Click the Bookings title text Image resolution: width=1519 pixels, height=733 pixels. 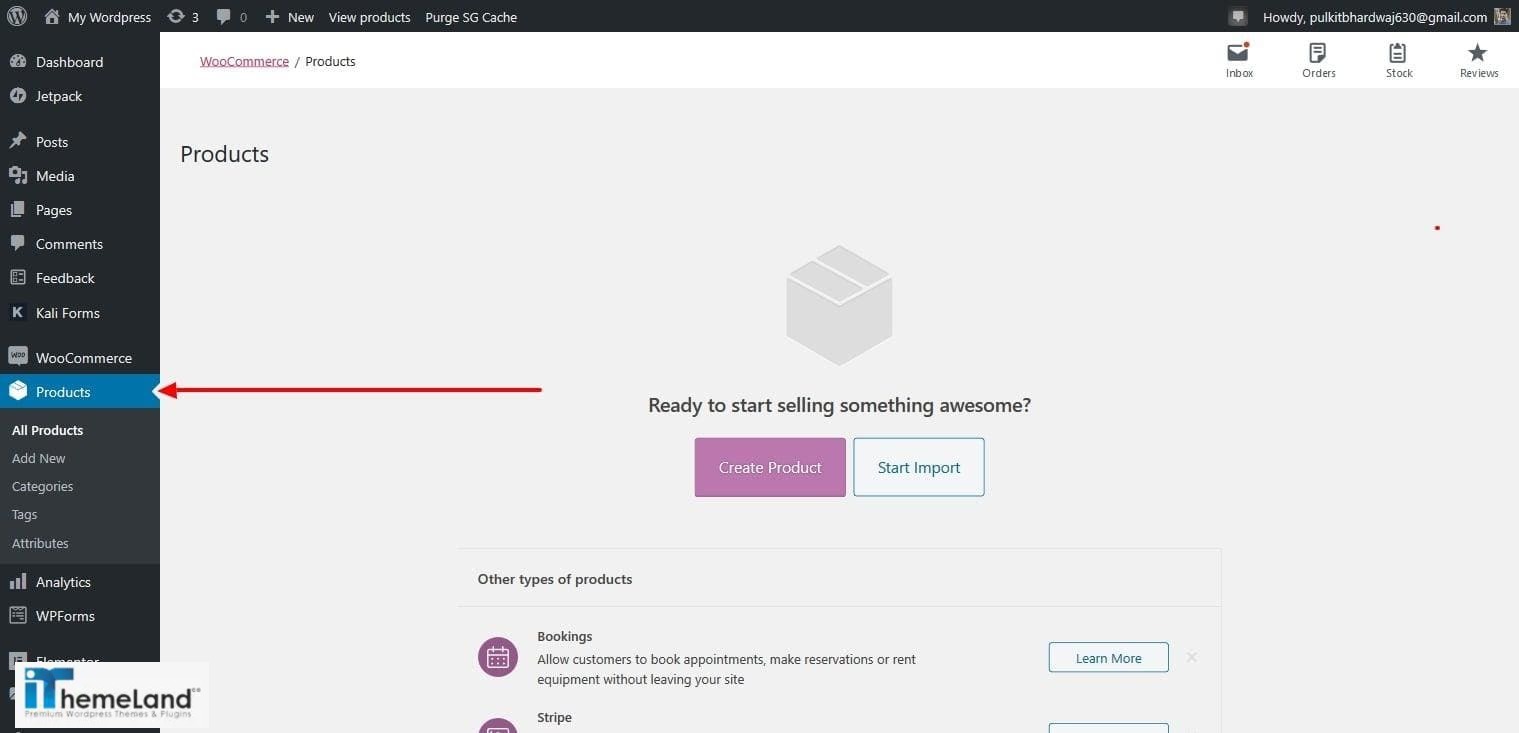pos(565,636)
